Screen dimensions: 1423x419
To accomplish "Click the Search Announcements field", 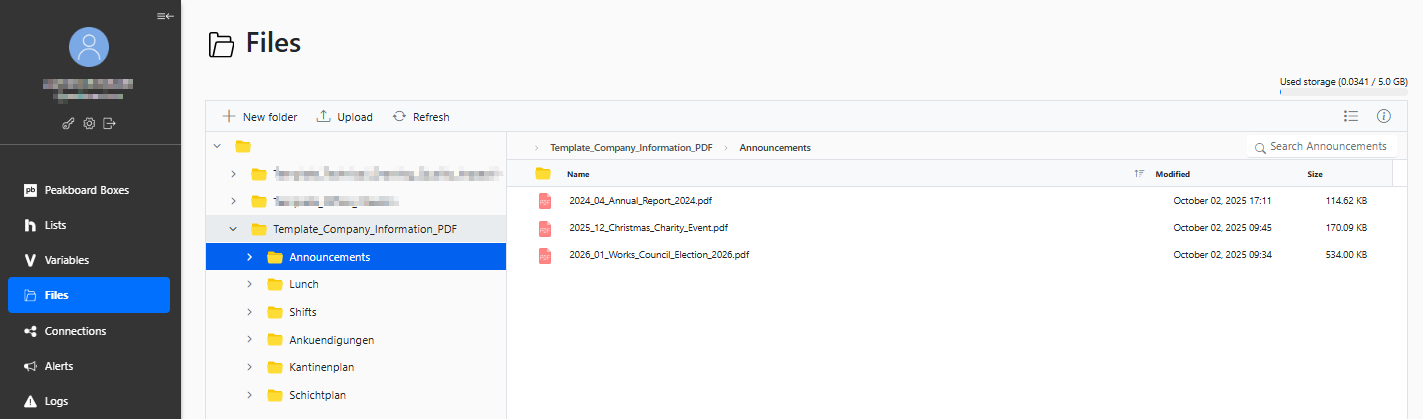I will [1327, 147].
